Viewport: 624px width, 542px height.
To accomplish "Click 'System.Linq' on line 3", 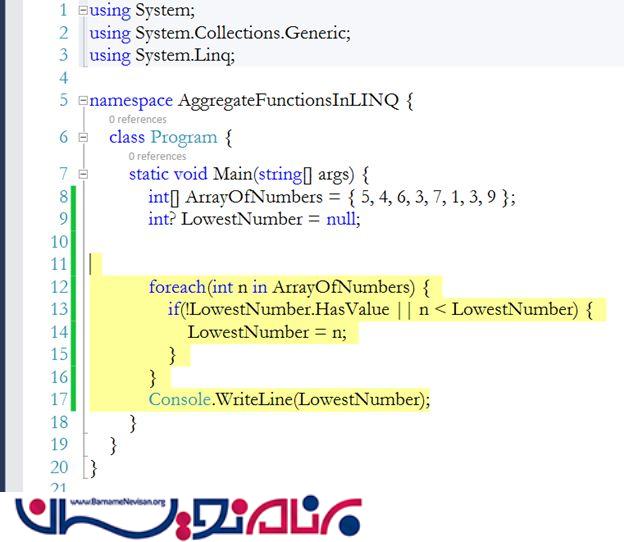I will point(183,56).
